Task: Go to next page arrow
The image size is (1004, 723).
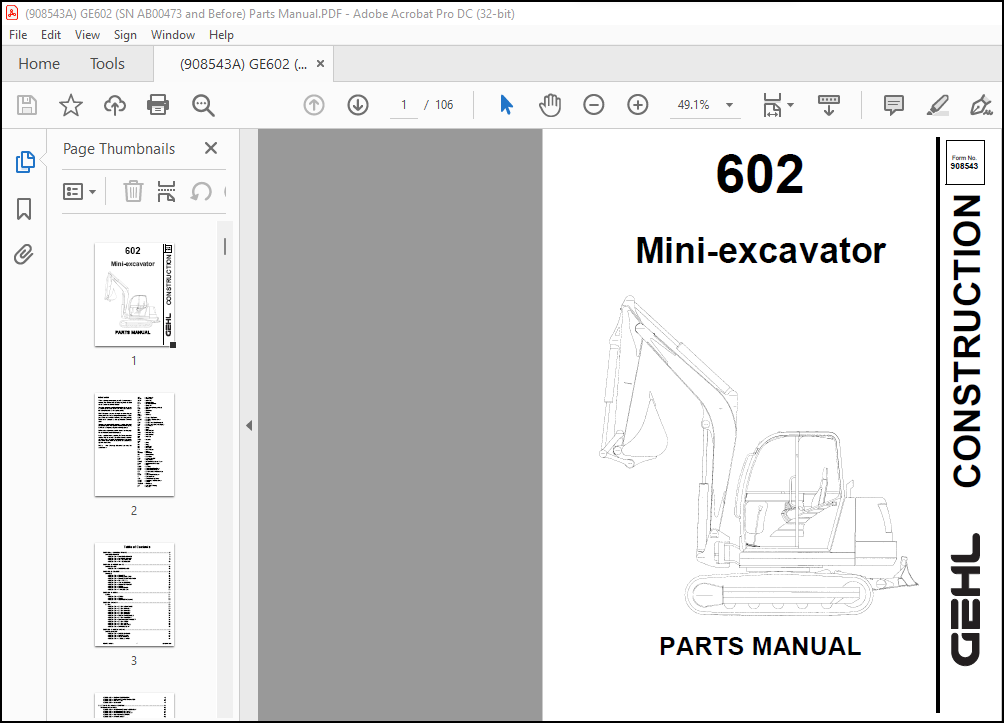Action: (358, 105)
